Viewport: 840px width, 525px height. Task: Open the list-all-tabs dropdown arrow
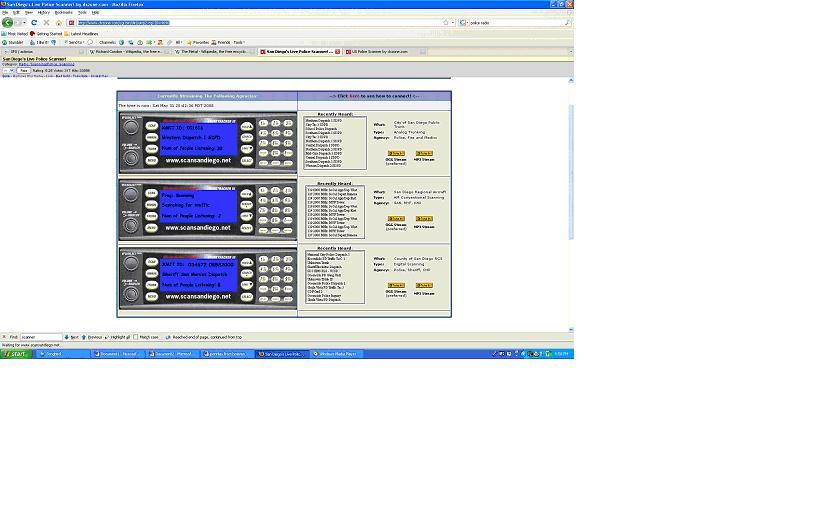pyautogui.click(x=570, y=52)
